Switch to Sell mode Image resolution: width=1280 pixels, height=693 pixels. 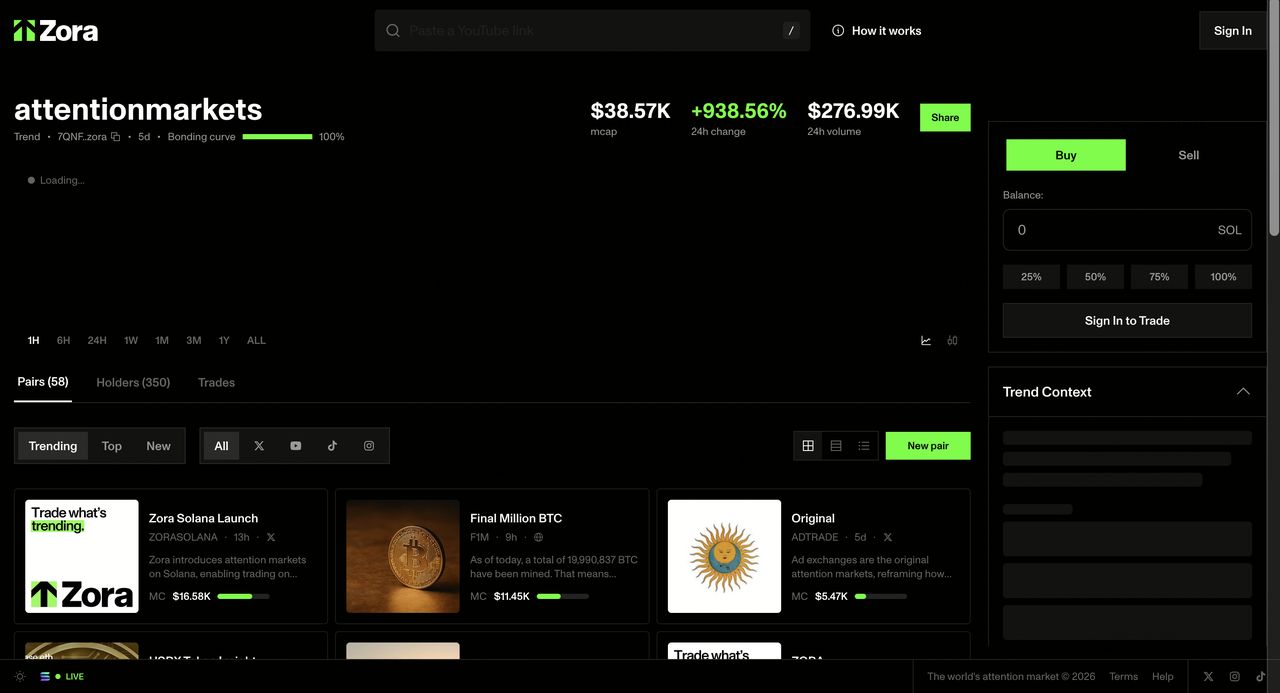tap(1188, 155)
